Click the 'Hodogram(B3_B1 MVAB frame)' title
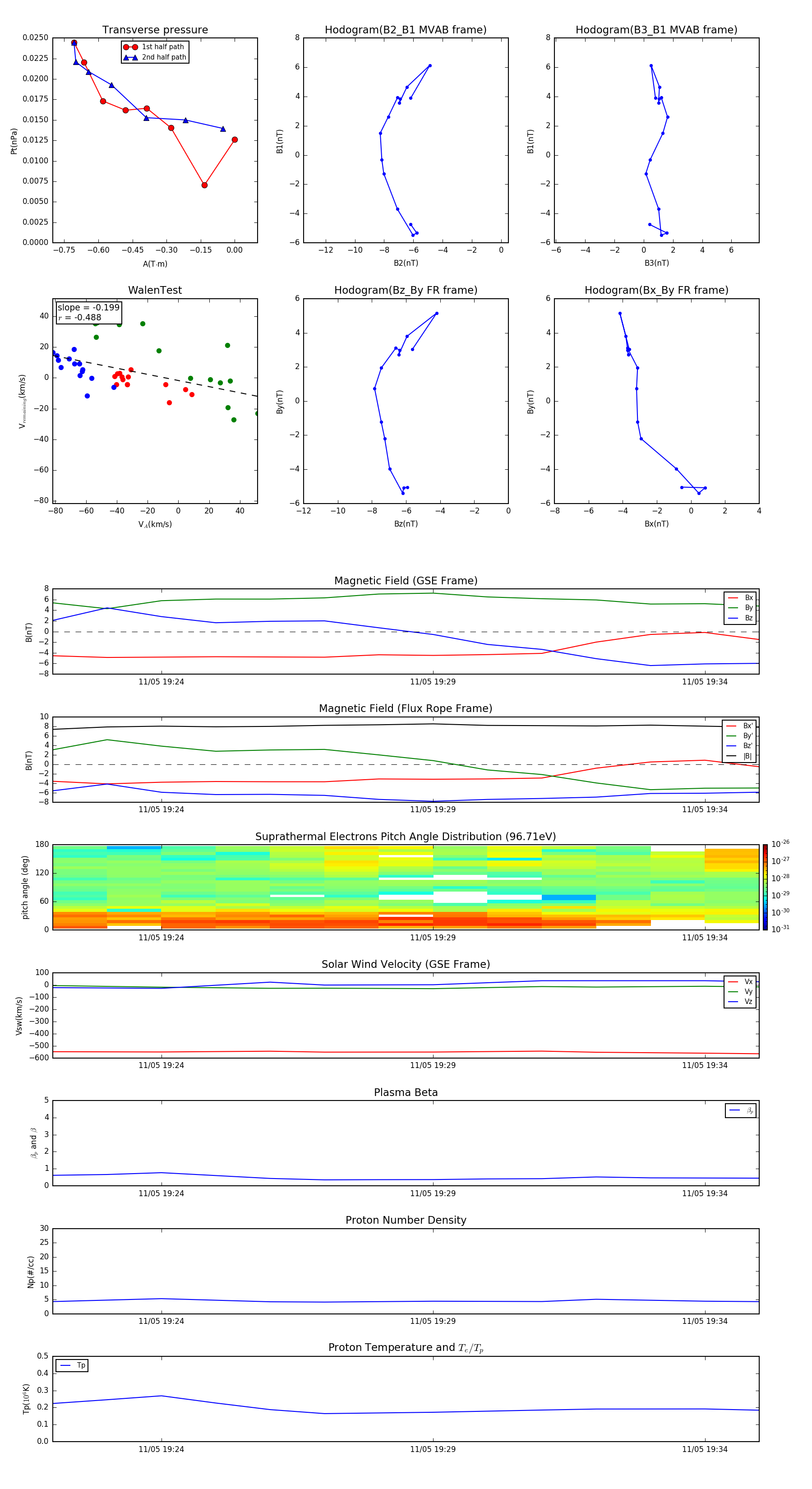 click(656, 30)
